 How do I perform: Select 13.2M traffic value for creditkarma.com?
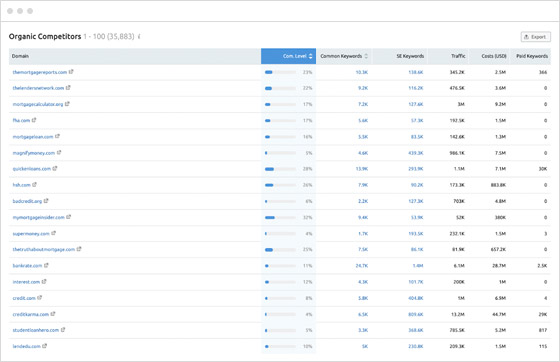[x=458, y=315]
